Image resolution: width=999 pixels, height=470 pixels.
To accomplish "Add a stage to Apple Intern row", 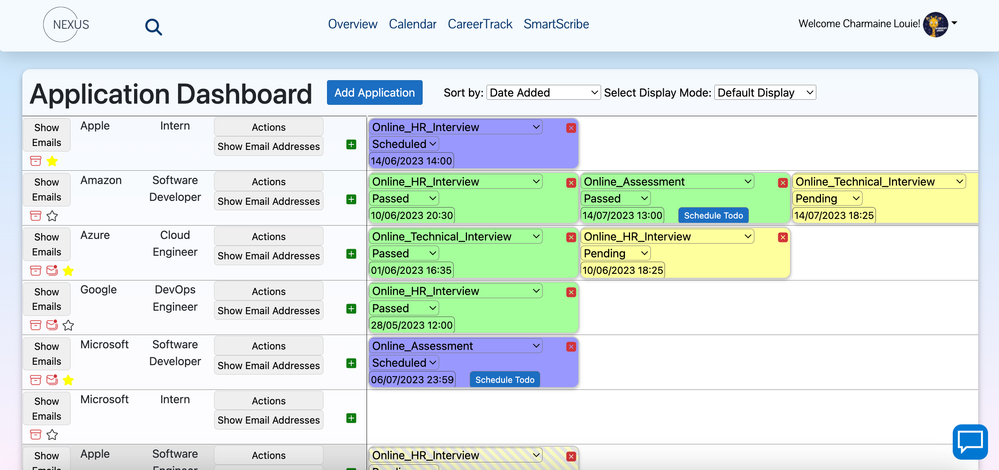I will click(x=351, y=145).
